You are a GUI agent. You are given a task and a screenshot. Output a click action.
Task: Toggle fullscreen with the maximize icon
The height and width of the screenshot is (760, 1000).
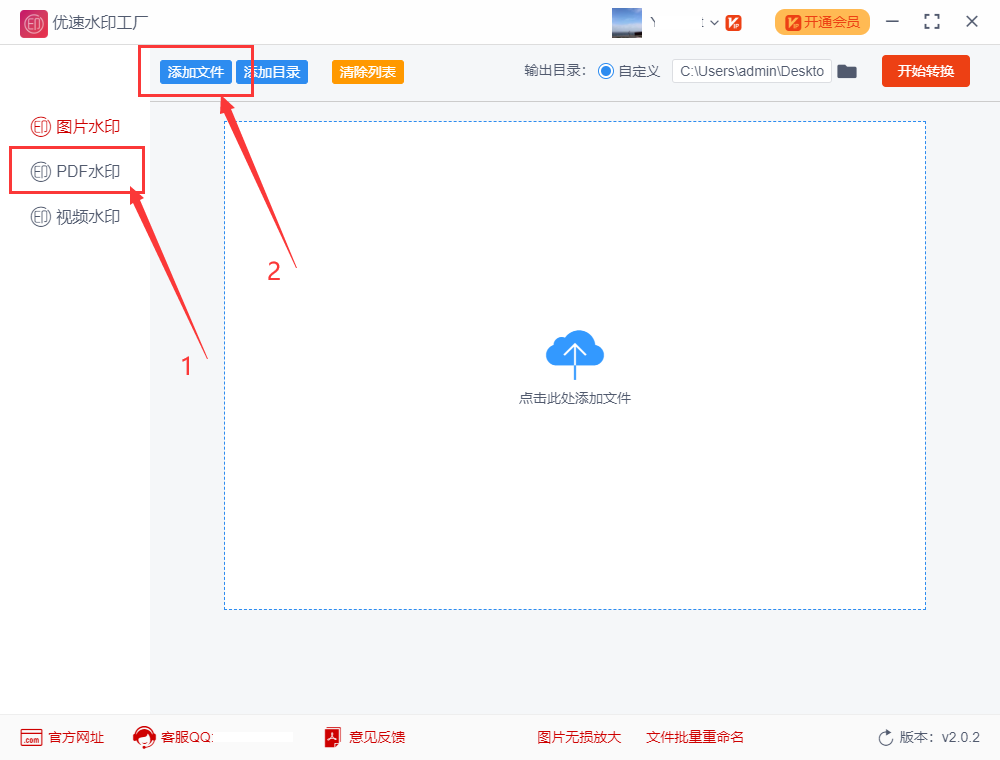coord(931,22)
